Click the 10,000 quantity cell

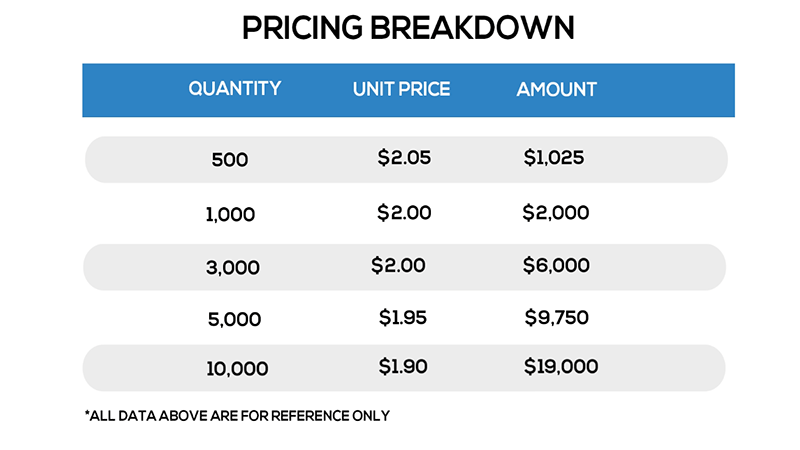pos(237,369)
